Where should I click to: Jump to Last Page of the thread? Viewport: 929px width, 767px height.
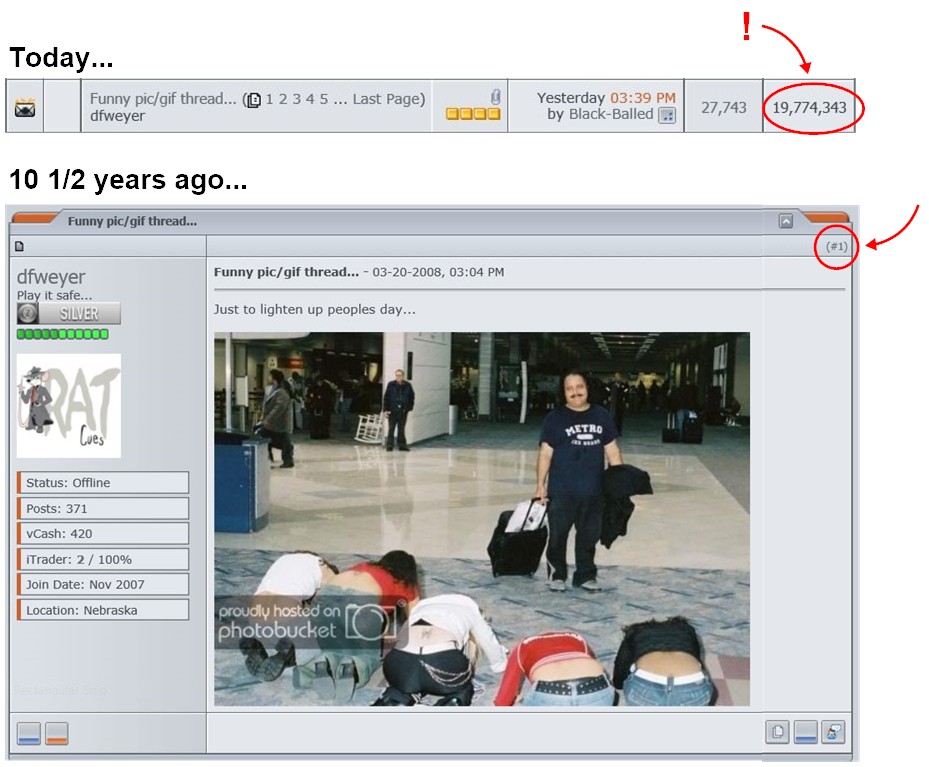click(388, 98)
